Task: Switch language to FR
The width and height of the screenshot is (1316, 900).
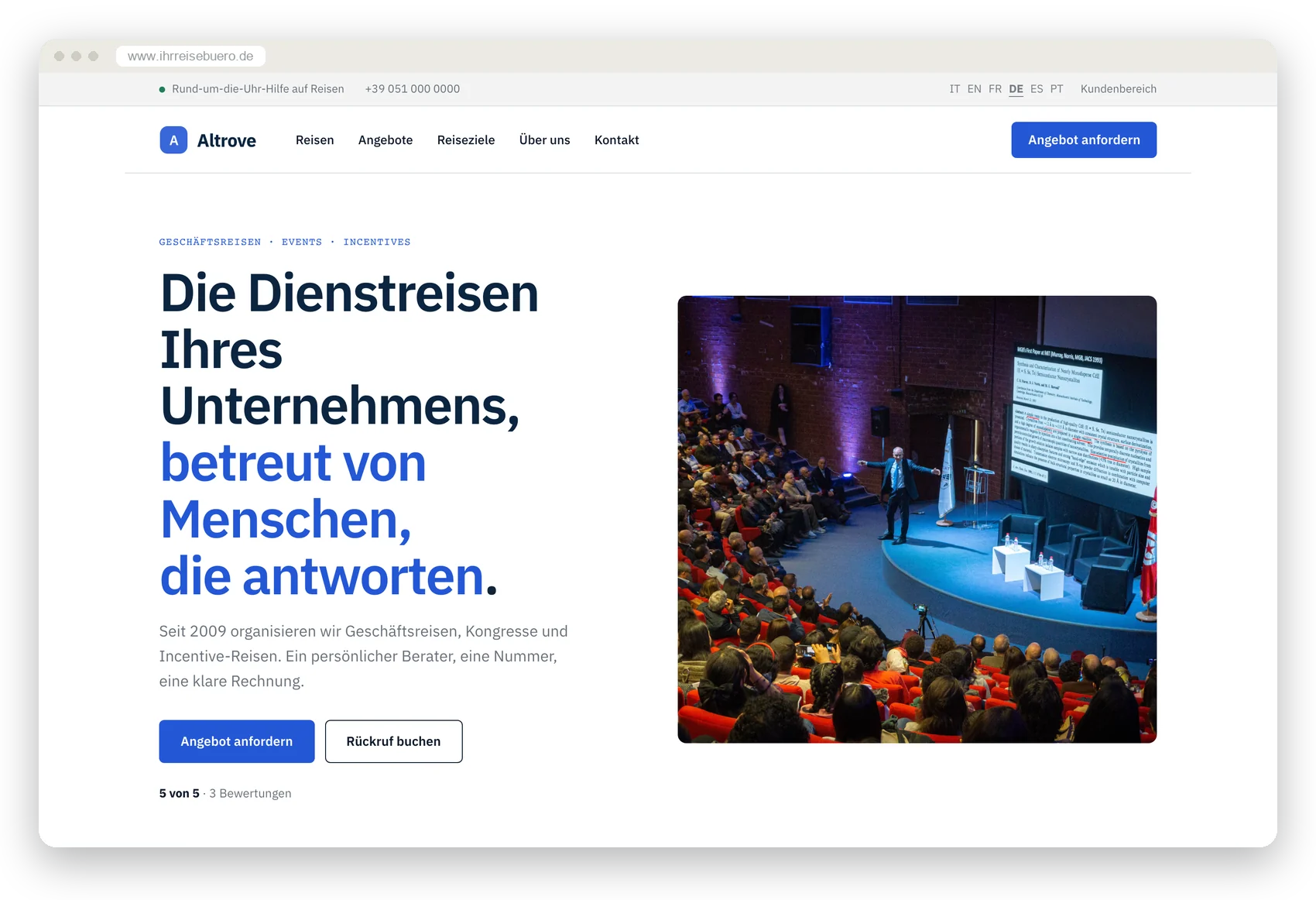Action: point(995,89)
